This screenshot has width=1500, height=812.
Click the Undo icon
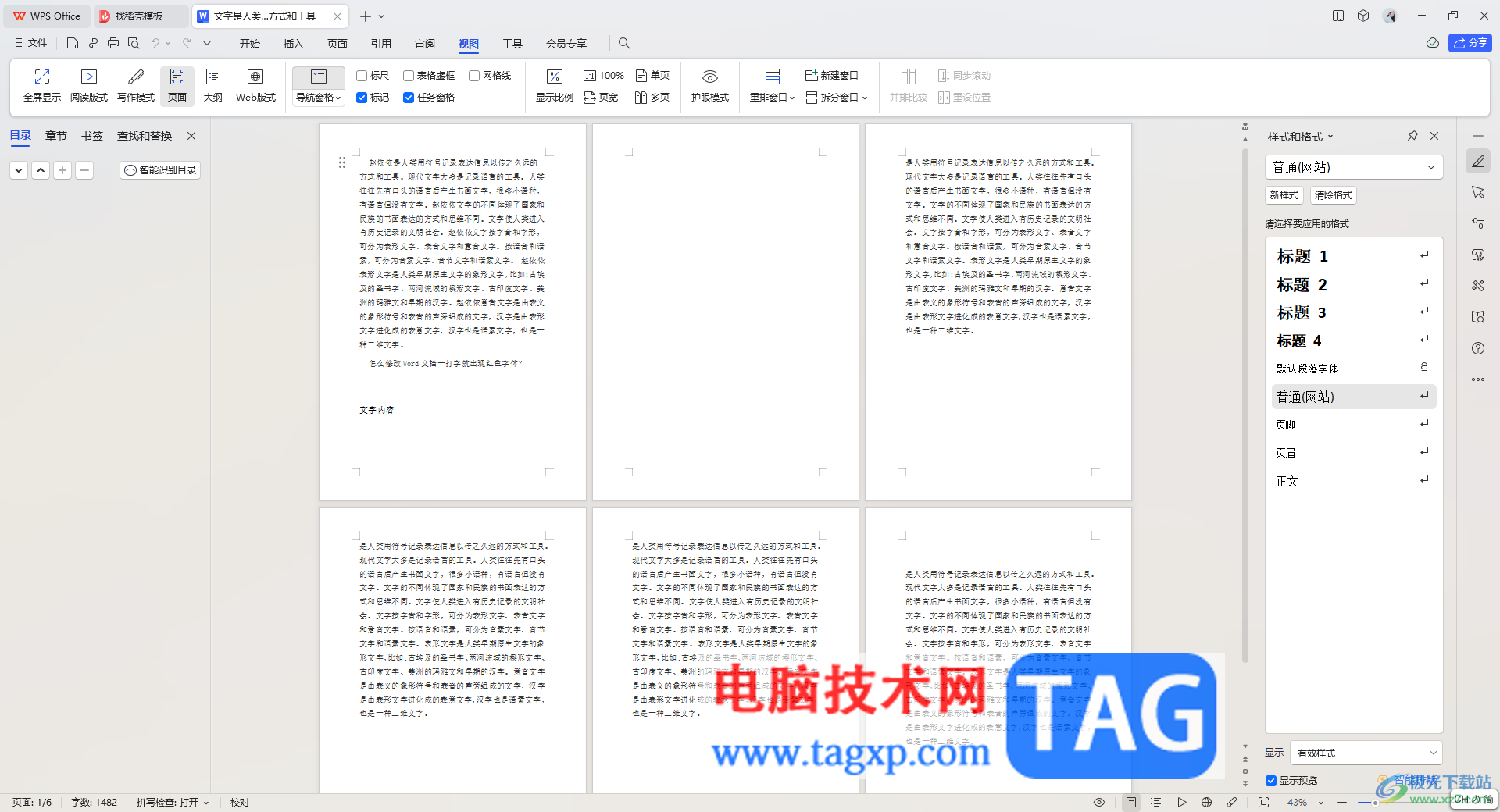tap(155, 43)
